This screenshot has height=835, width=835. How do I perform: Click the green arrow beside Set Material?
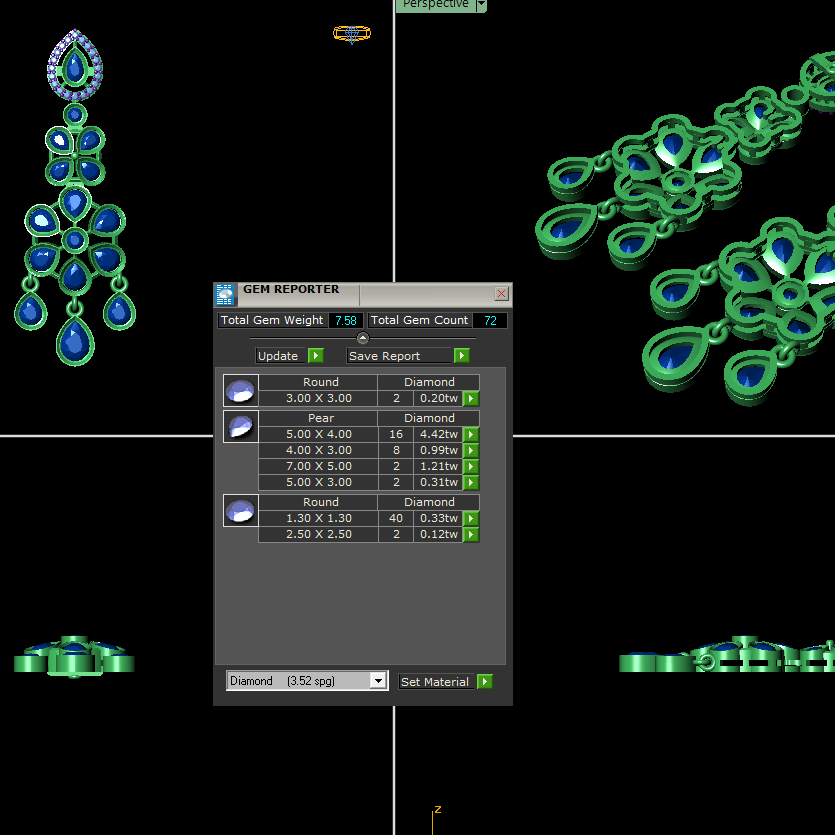[x=485, y=682]
